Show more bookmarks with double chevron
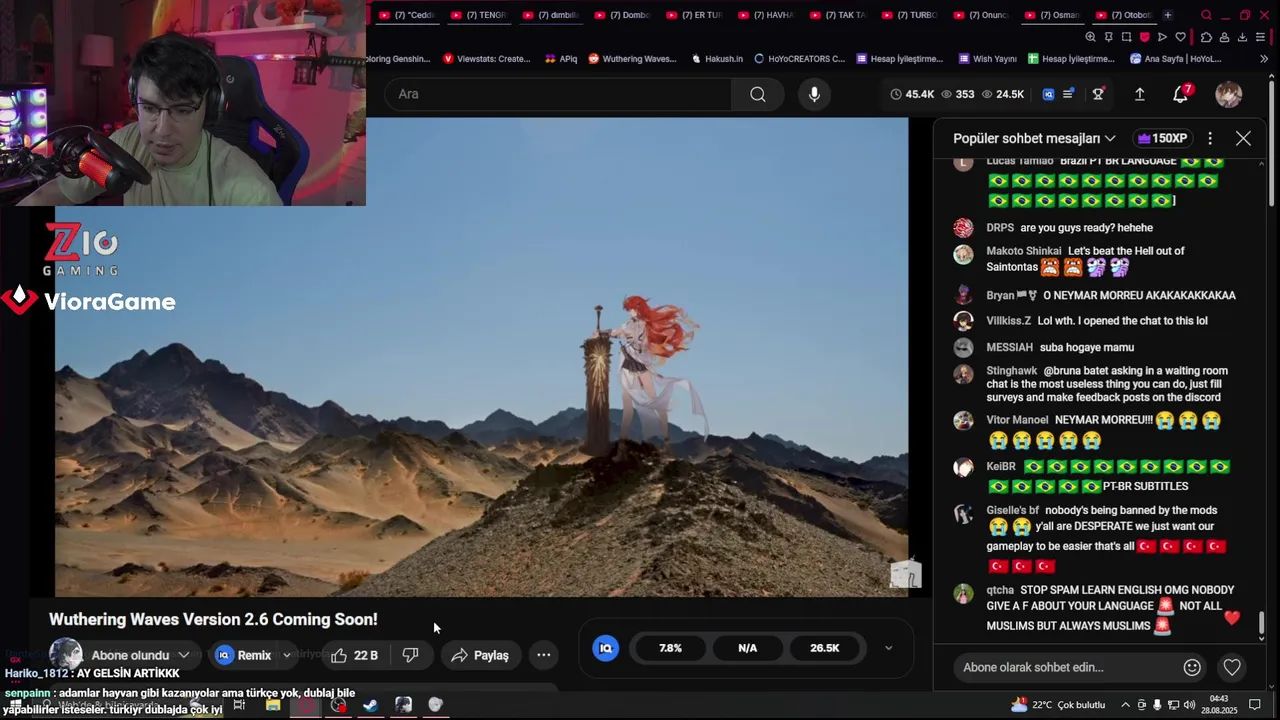Screen dimensions: 1280x720 1264,59
